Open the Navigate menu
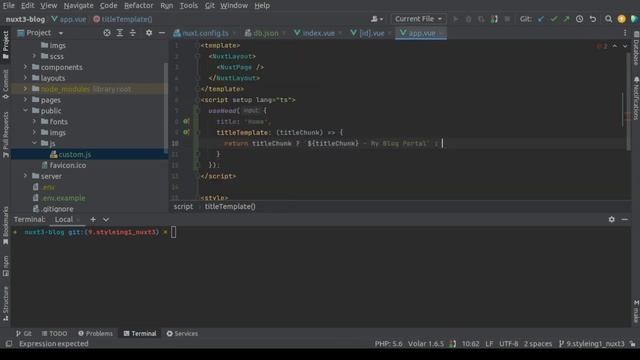 (x=78, y=5)
